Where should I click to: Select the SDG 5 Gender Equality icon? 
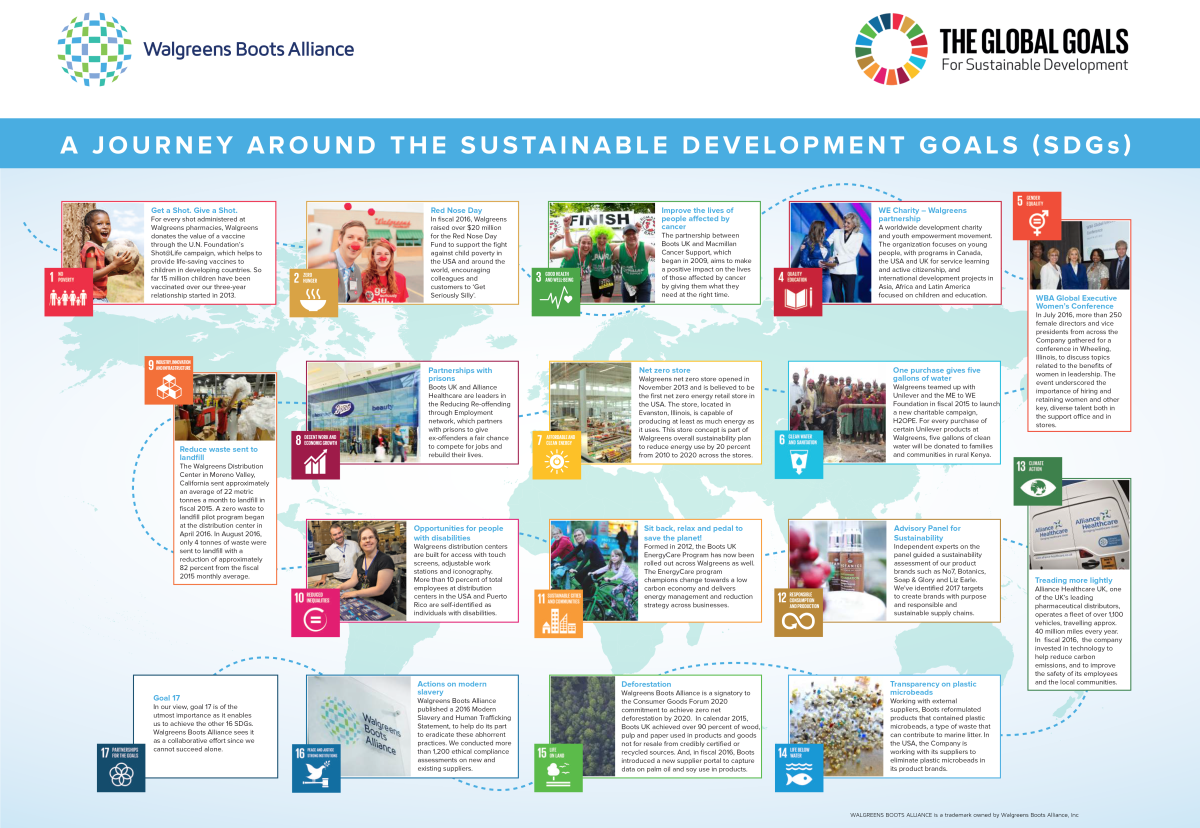click(x=1038, y=215)
